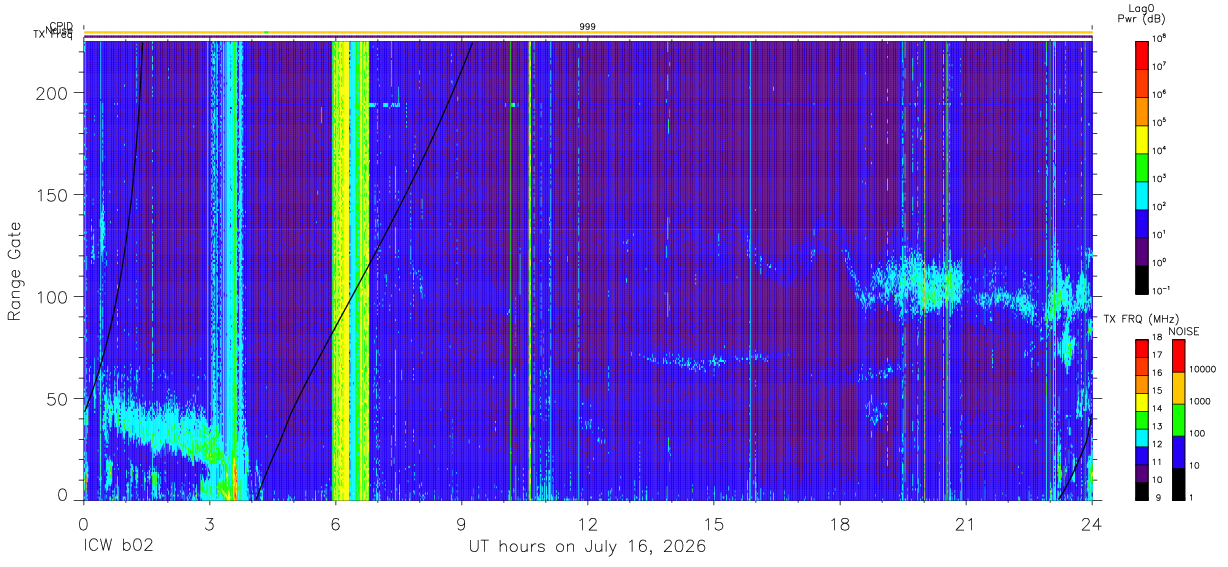This screenshot has height=567, width=1228.
Task: Click the 'UT hours on July 16, 2026' axis title
Action: coord(588,547)
